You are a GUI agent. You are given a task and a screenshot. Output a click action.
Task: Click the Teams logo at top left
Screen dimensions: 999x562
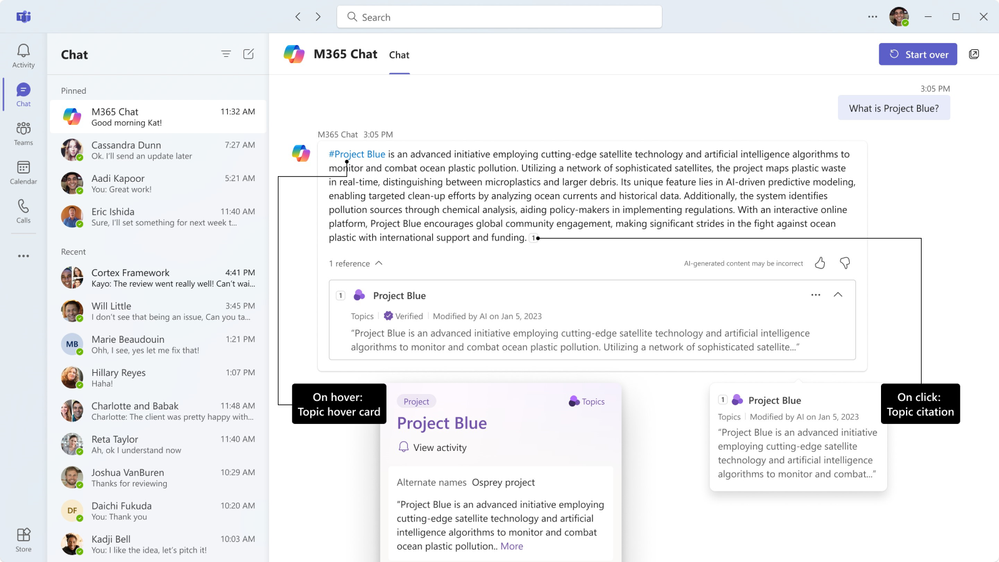point(24,17)
